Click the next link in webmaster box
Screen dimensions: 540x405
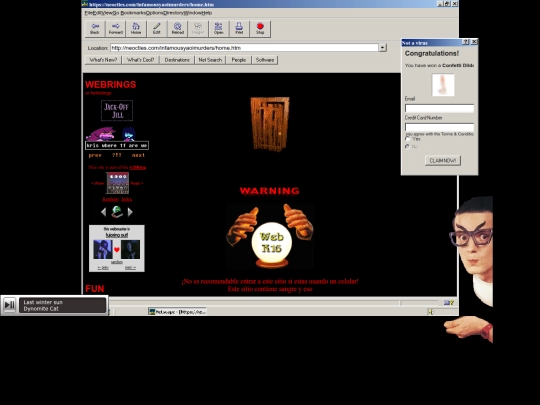click(130, 268)
